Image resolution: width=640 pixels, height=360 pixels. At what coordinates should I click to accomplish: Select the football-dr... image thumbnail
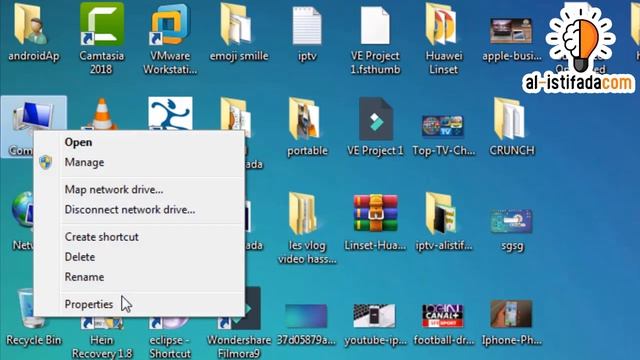click(443, 316)
